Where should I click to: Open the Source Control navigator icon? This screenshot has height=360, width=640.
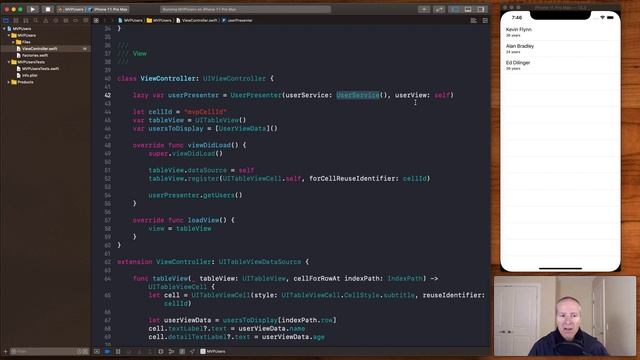(16, 20)
